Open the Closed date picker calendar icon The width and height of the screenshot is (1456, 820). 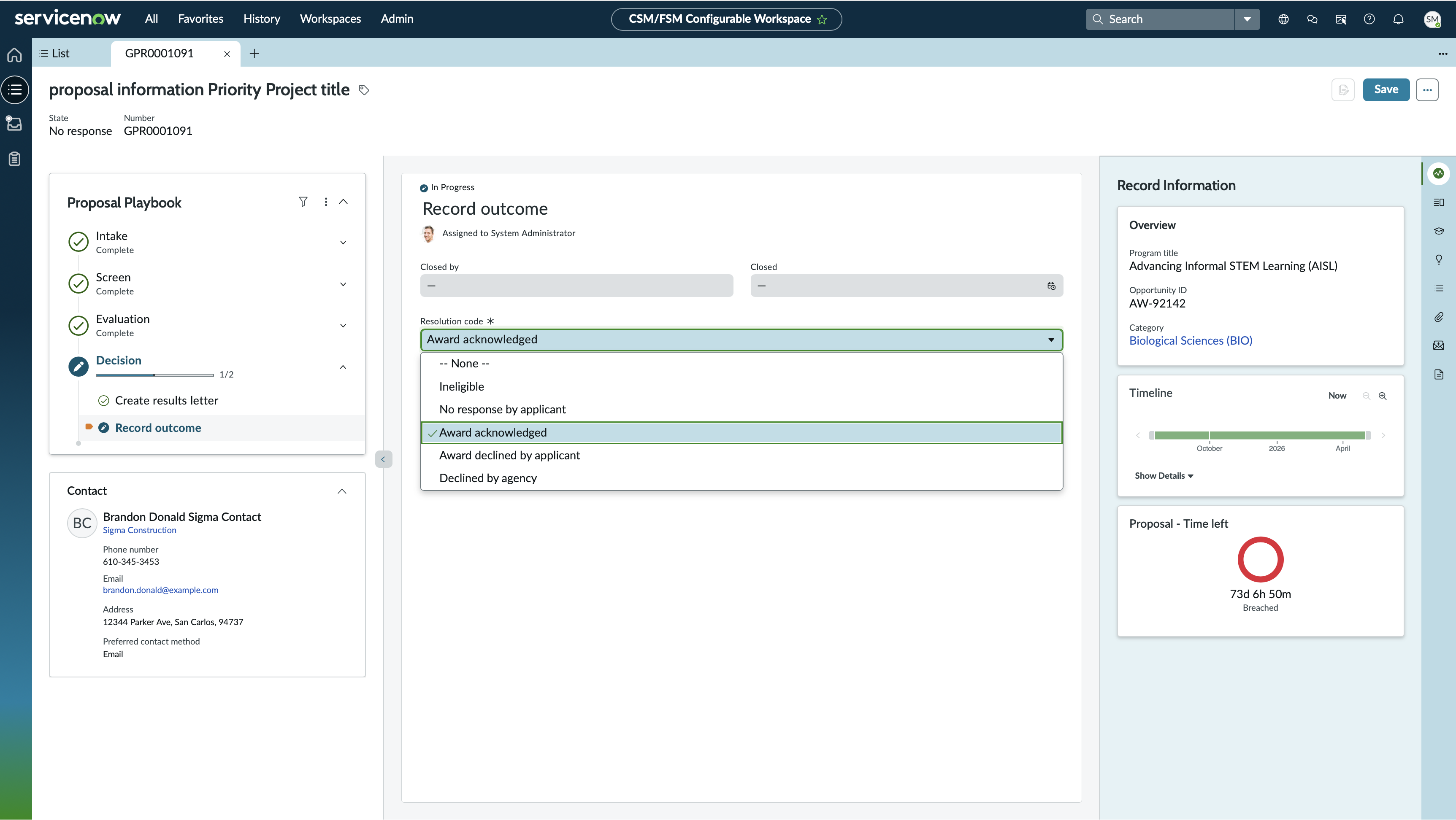tap(1051, 286)
